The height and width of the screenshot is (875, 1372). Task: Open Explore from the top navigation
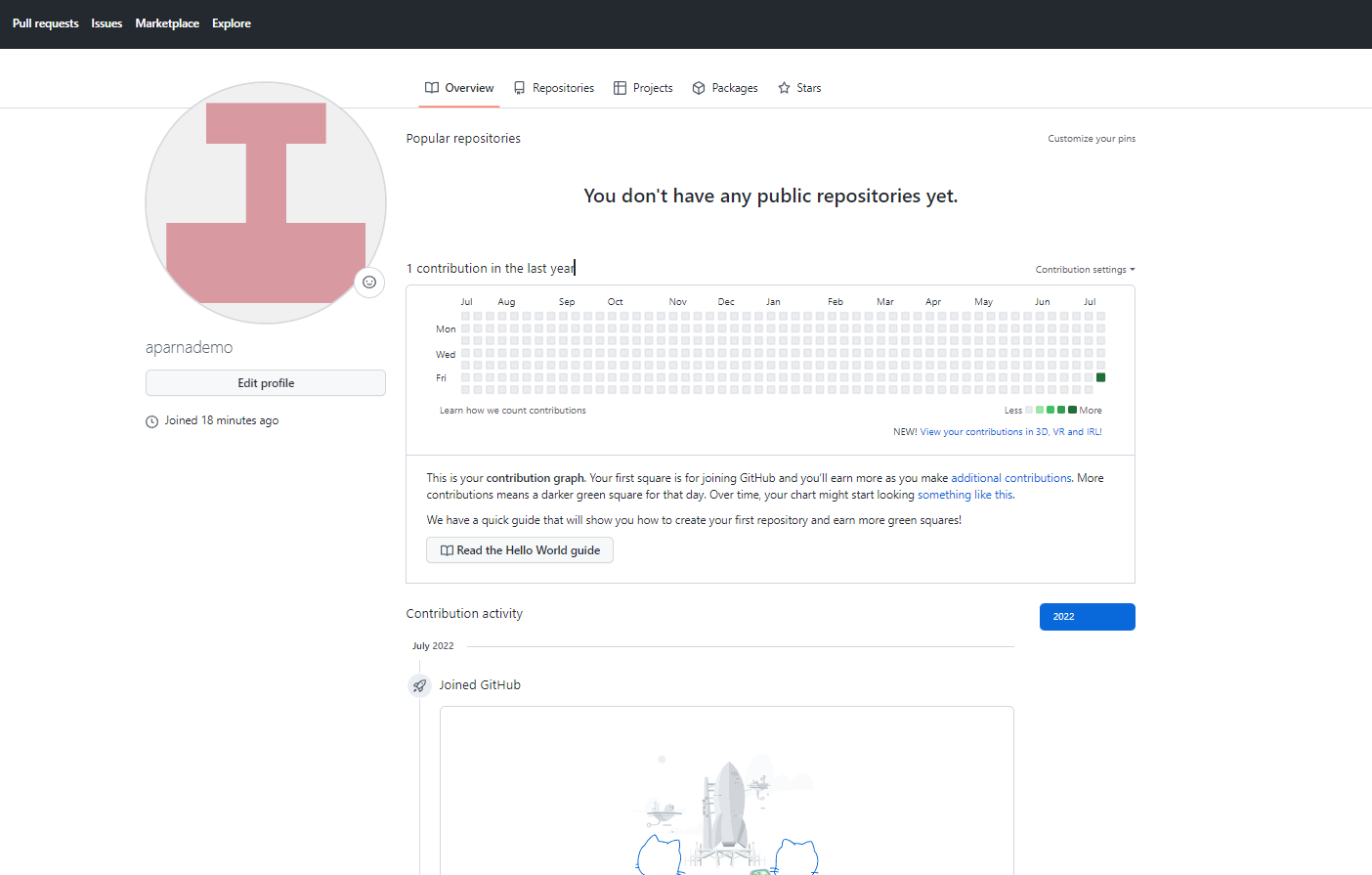point(232,22)
